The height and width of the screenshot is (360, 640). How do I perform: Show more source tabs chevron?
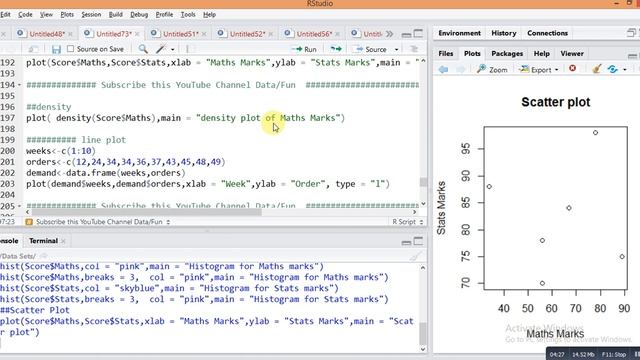click(x=389, y=34)
